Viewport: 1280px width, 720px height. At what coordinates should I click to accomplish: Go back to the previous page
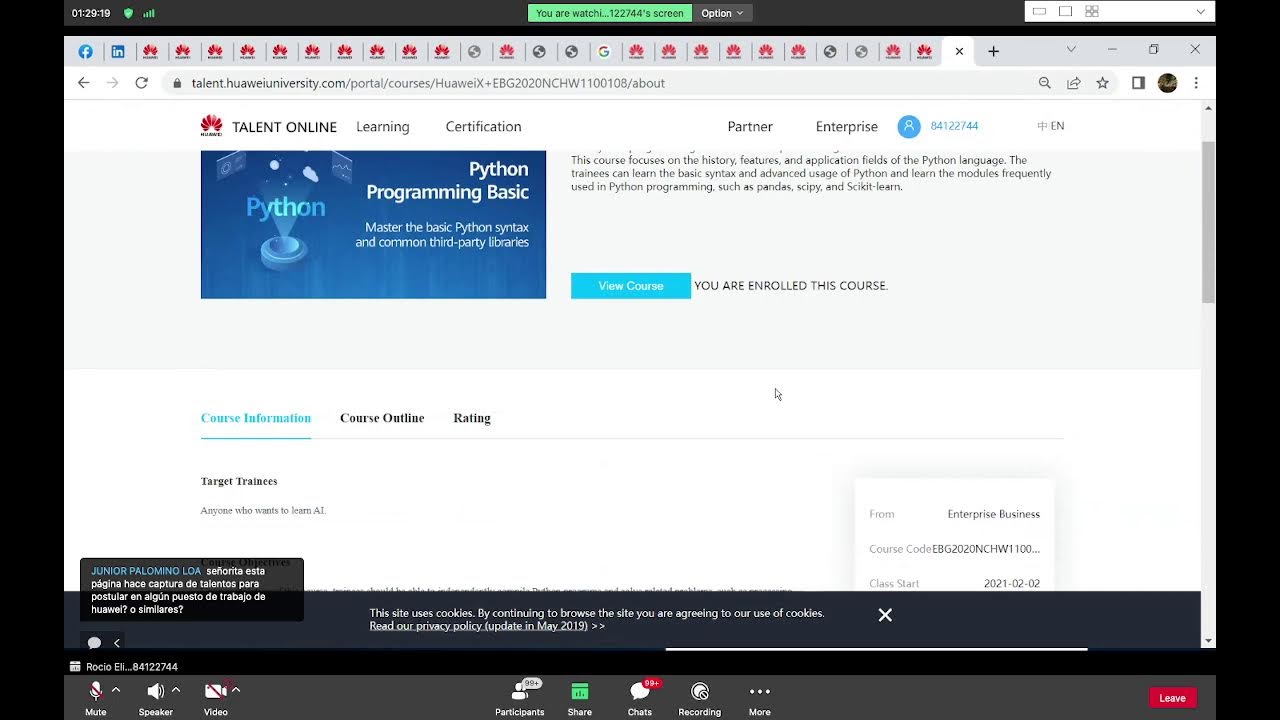(84, 83)
